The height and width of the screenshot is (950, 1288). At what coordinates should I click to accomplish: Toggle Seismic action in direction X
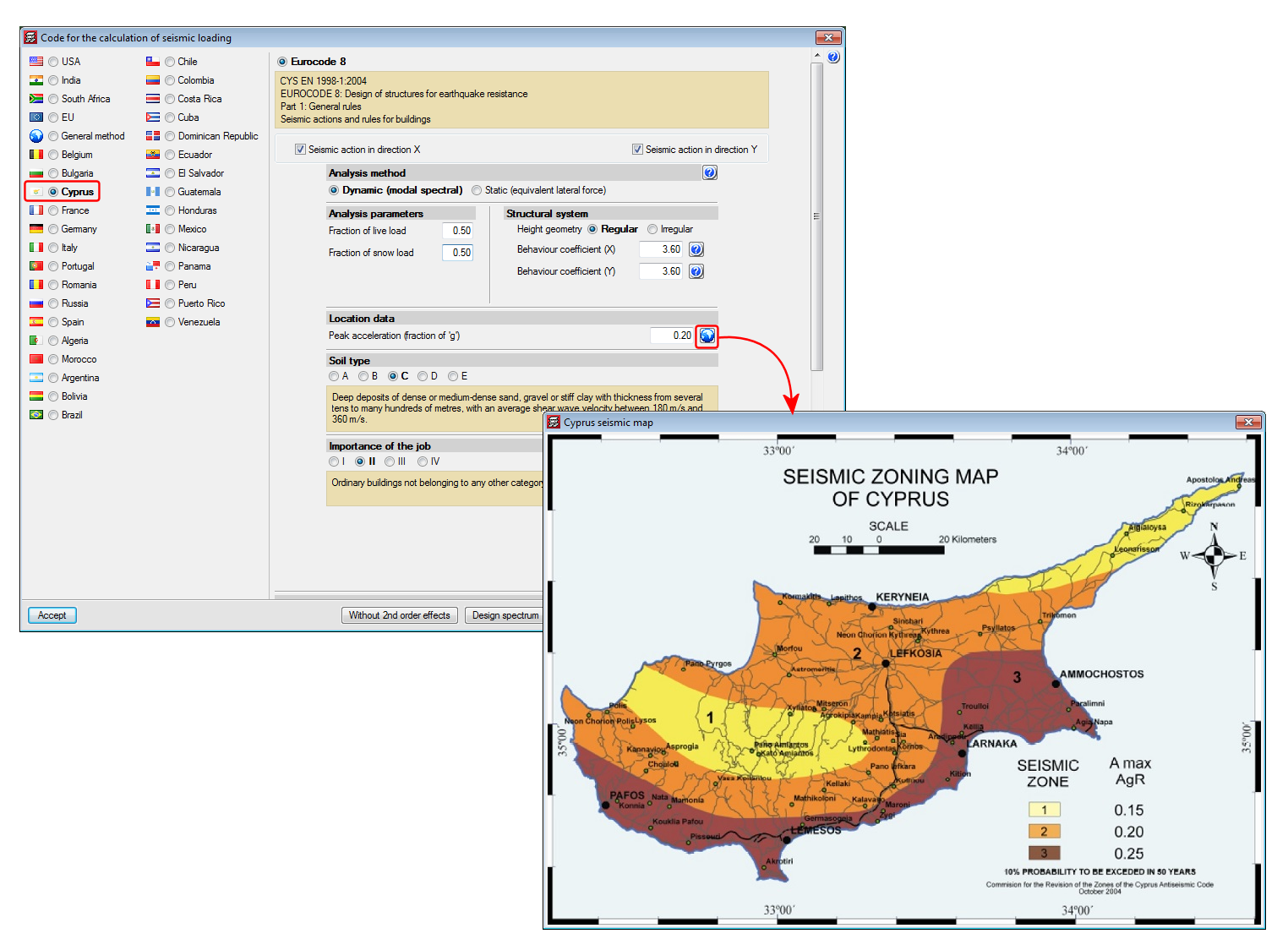(x=300, y=150)
